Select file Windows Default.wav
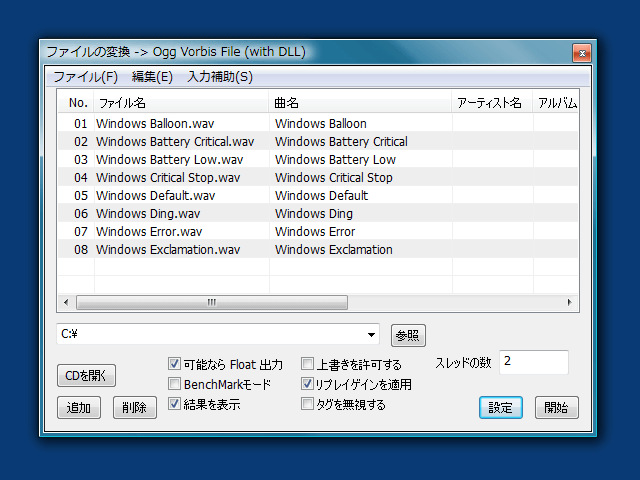The height and width of the screenshot is (480, 640). pos(156,195)
